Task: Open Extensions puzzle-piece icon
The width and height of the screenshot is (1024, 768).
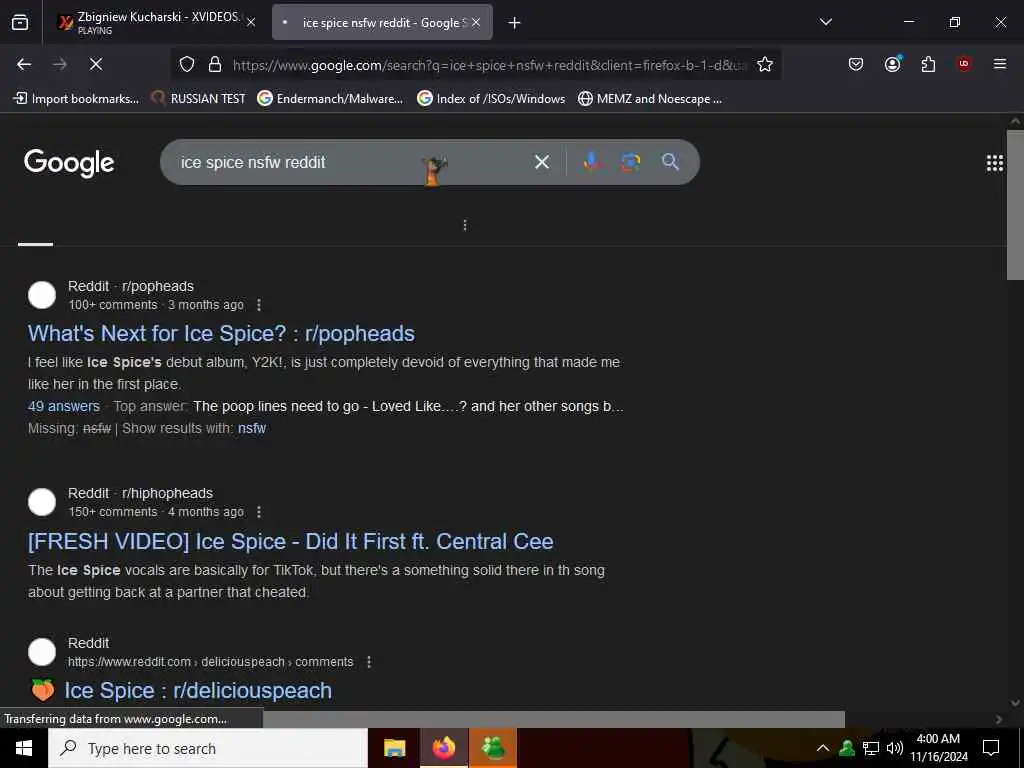Action: point(928,64)
